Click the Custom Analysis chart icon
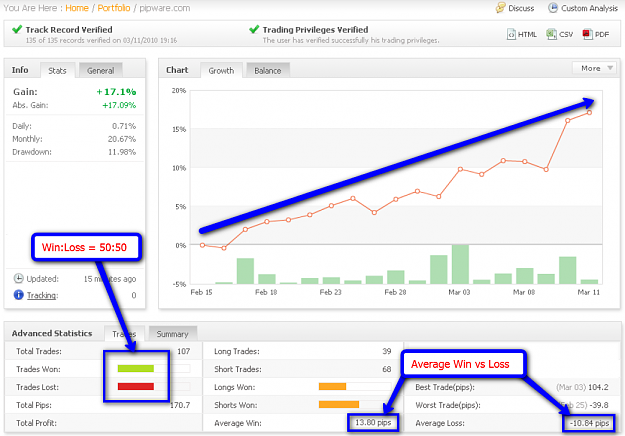The width and height of the screenshot is (625, 436). (x=552, y=8)
